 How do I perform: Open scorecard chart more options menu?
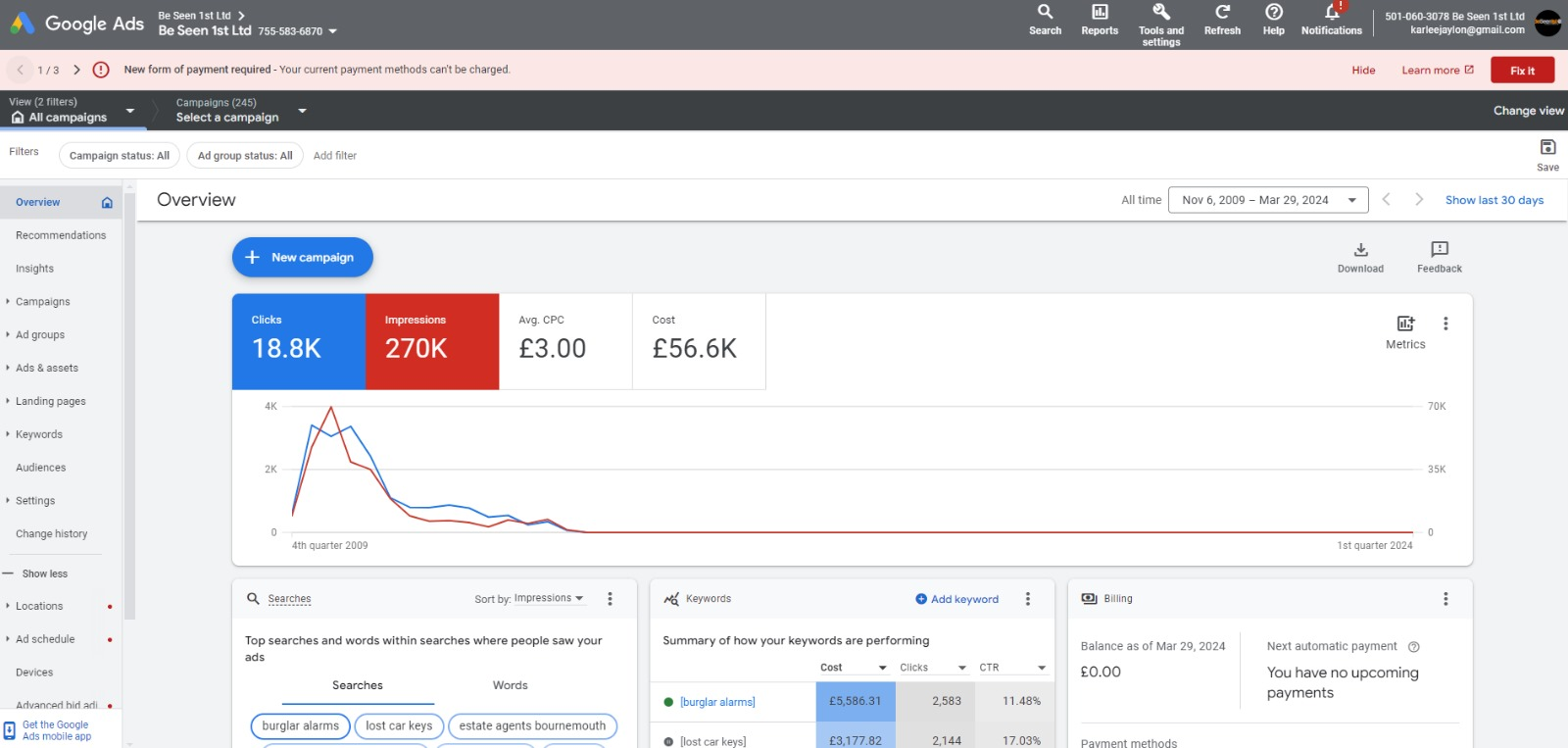point(1445,324)
